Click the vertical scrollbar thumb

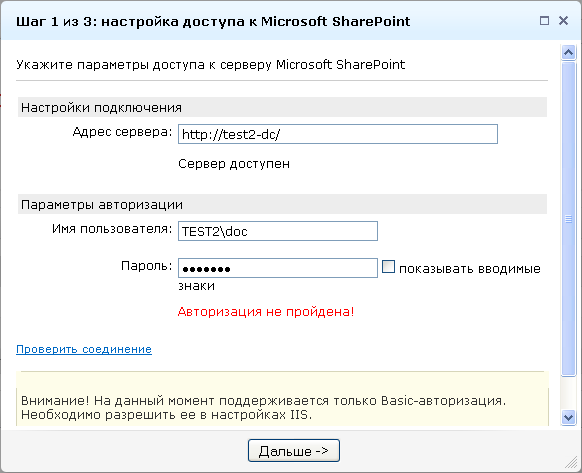(568, 219)
